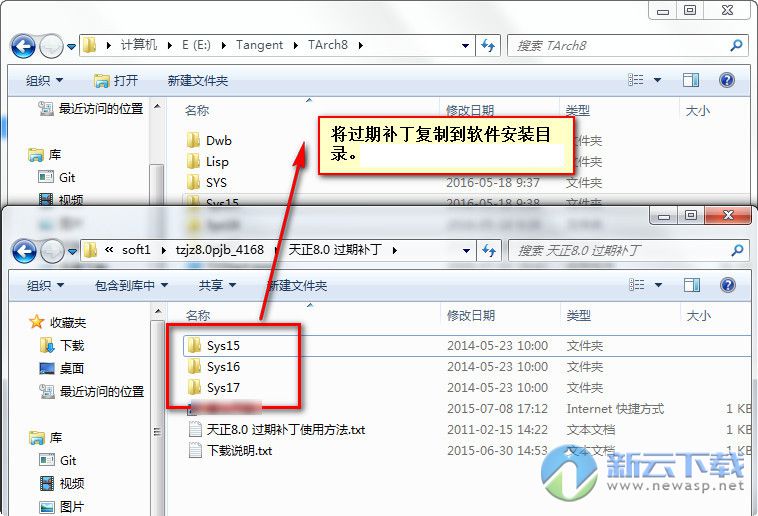This screenshot has height=516, width=758.
Task: Sort by 修改日期 in 过期补丁 window
Action: click(470, 315)
